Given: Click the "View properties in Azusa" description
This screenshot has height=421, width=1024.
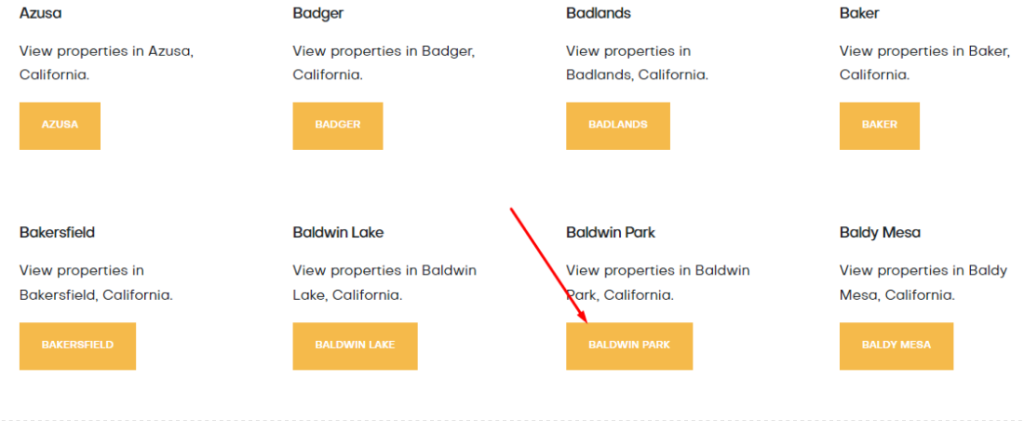Looking at the screenshot, I should coord(106,62).
